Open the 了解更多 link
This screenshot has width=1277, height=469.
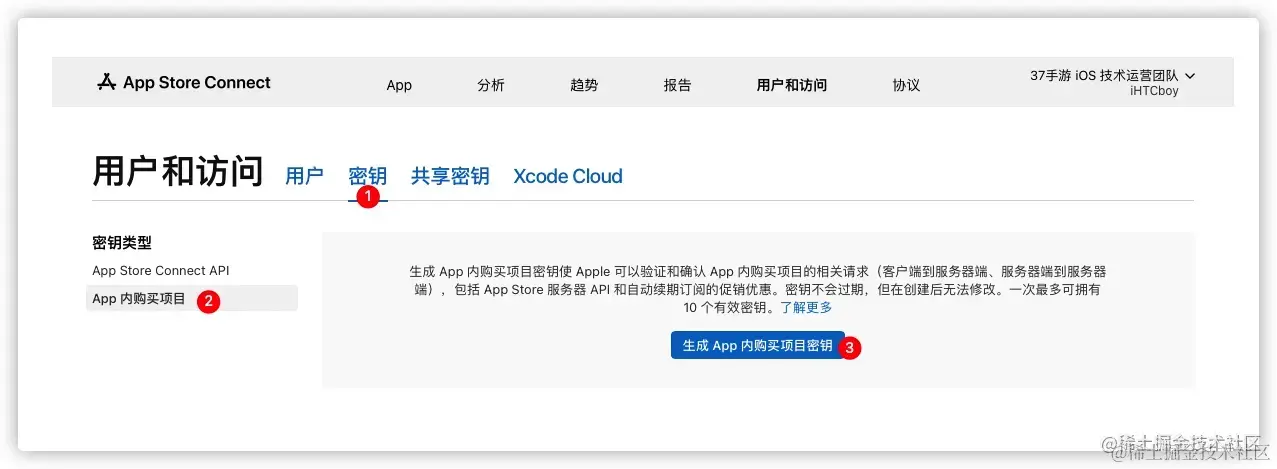click(806, 308)
